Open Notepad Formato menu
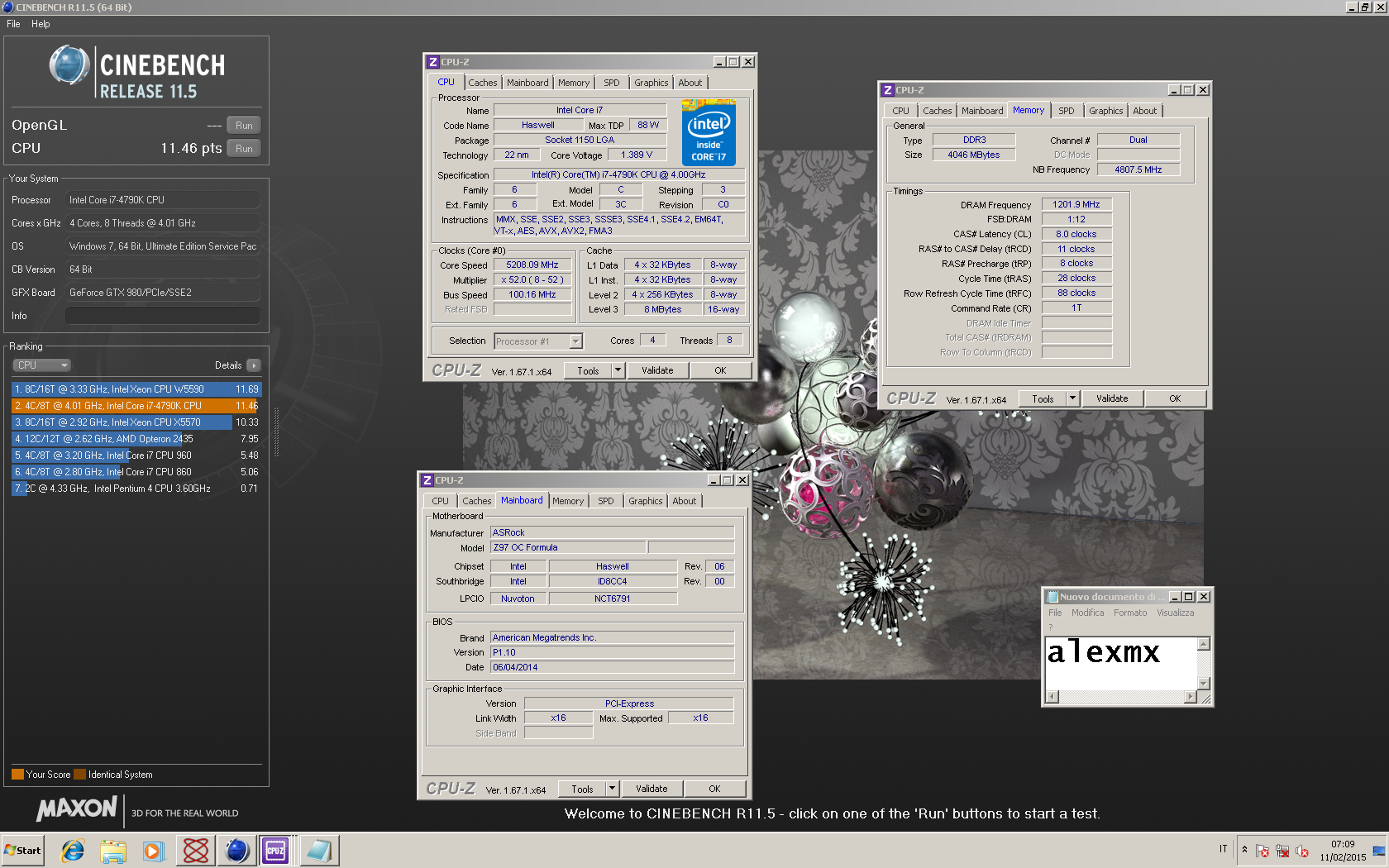 (1130, 613)
